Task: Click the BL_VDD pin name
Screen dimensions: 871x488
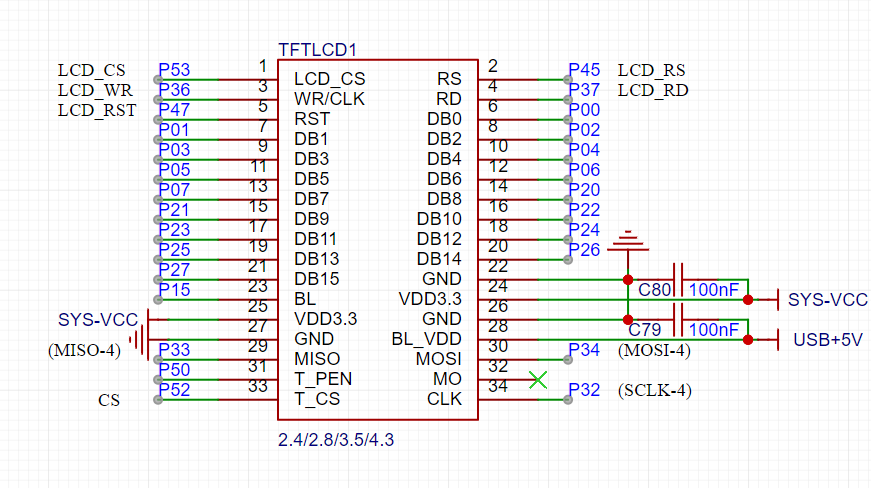Action: (x=426, y=339)
